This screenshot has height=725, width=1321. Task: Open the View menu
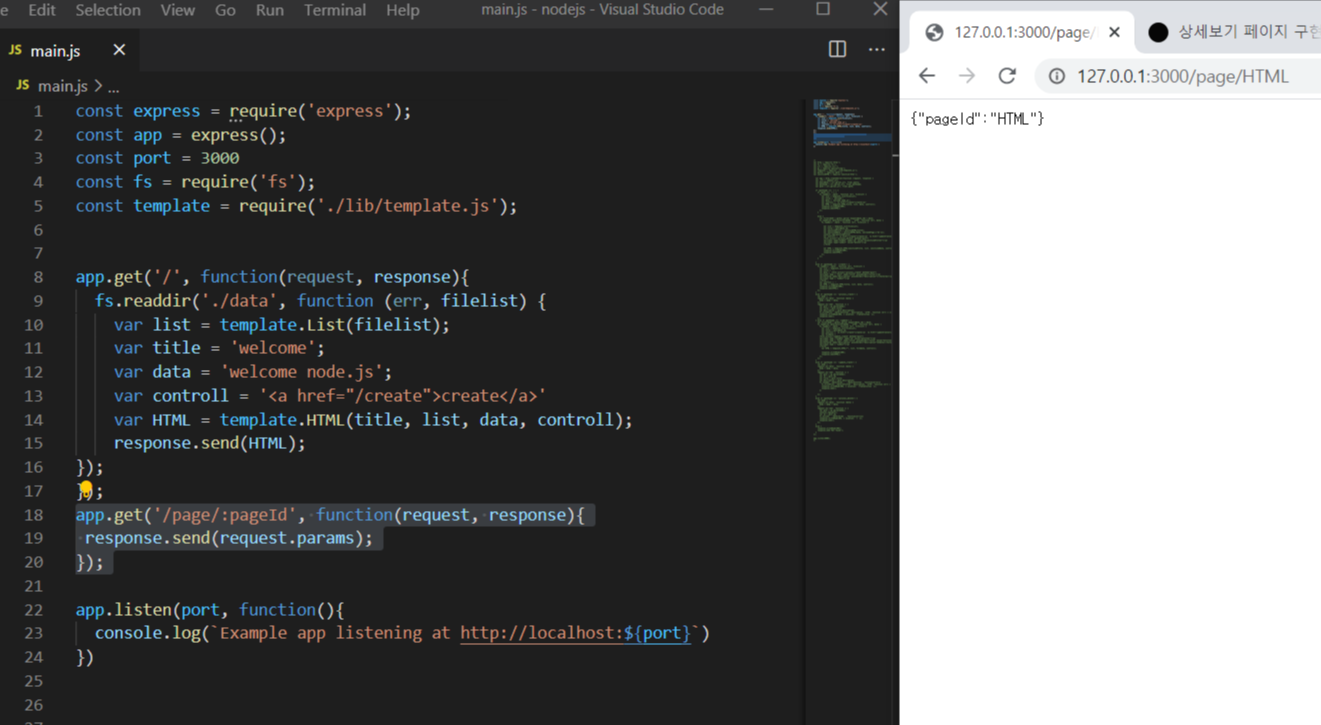pos(178,10)
